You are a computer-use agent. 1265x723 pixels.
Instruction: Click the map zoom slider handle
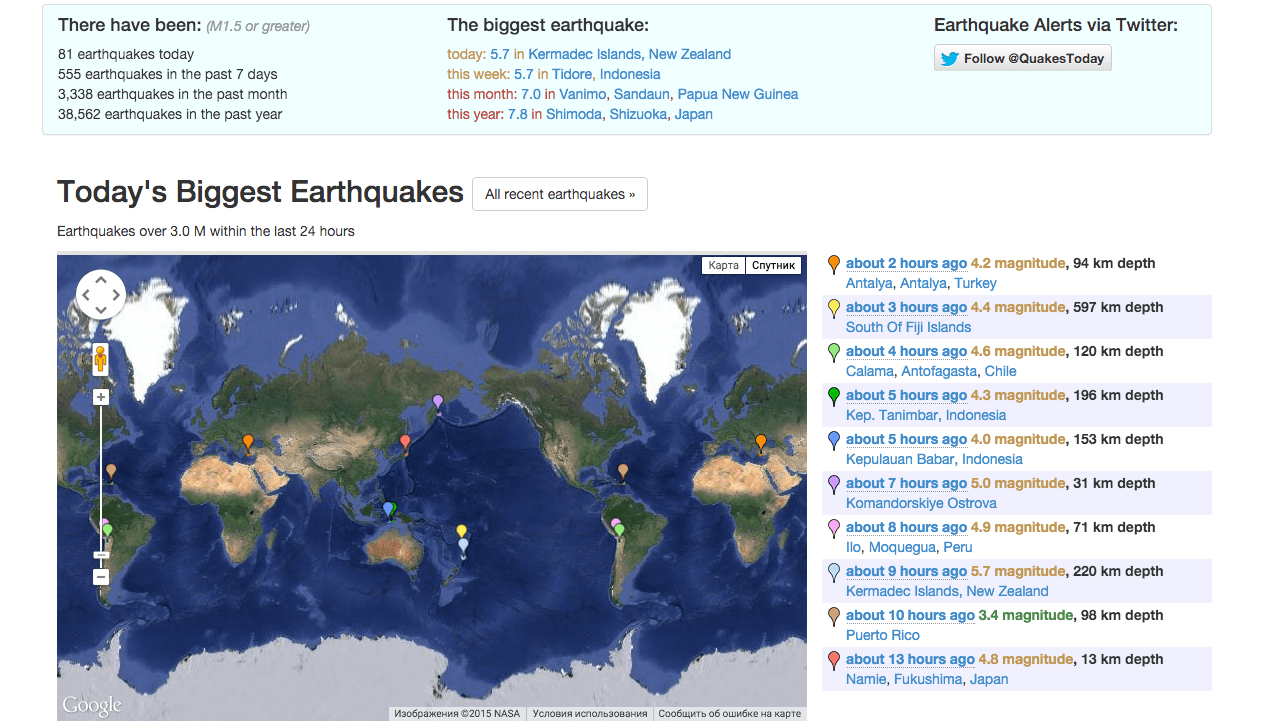100,553
